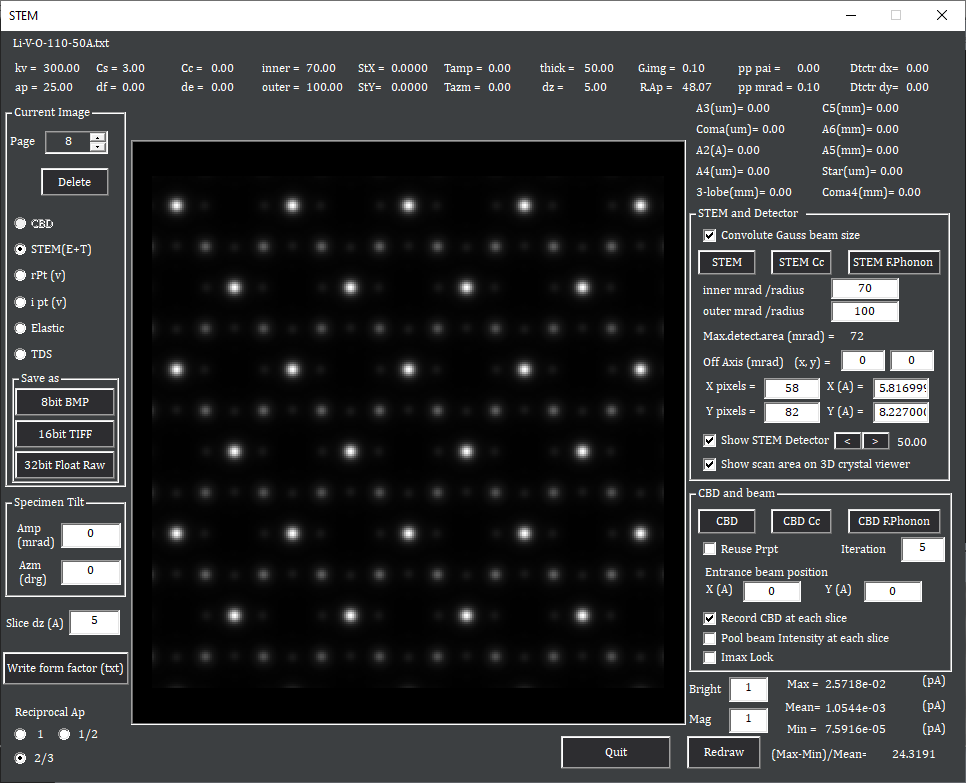
Task: Redraw the simulated image
Action: point(724,752)
